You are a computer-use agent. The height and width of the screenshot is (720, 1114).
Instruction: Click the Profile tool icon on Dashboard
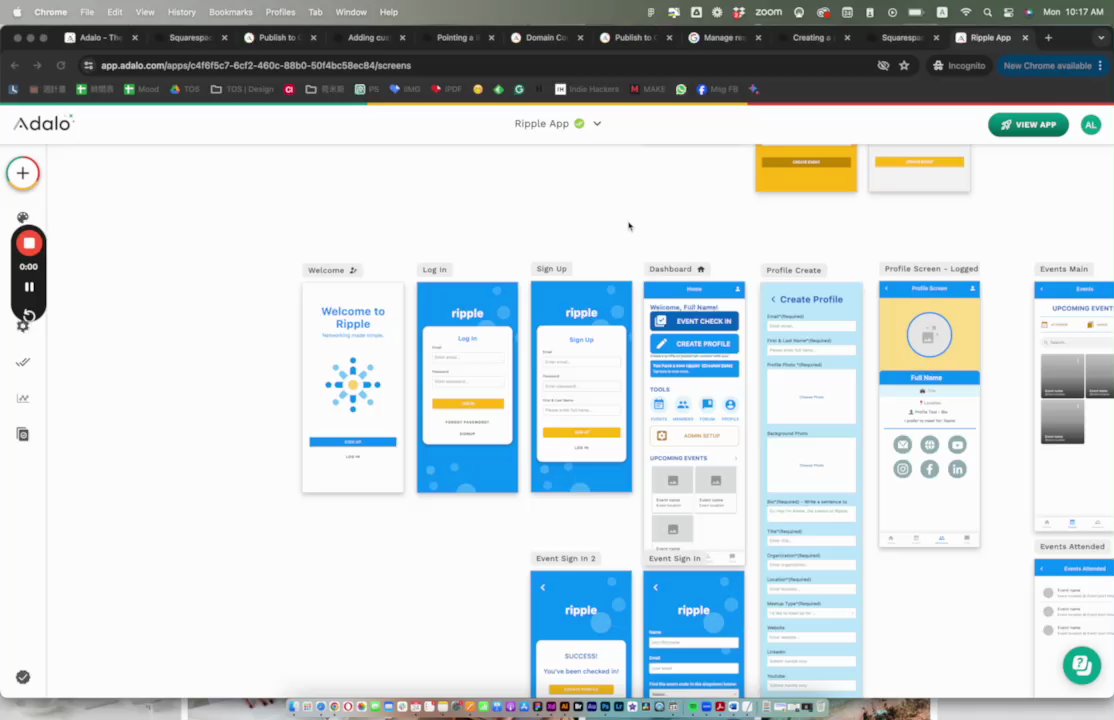pos(730,404)
